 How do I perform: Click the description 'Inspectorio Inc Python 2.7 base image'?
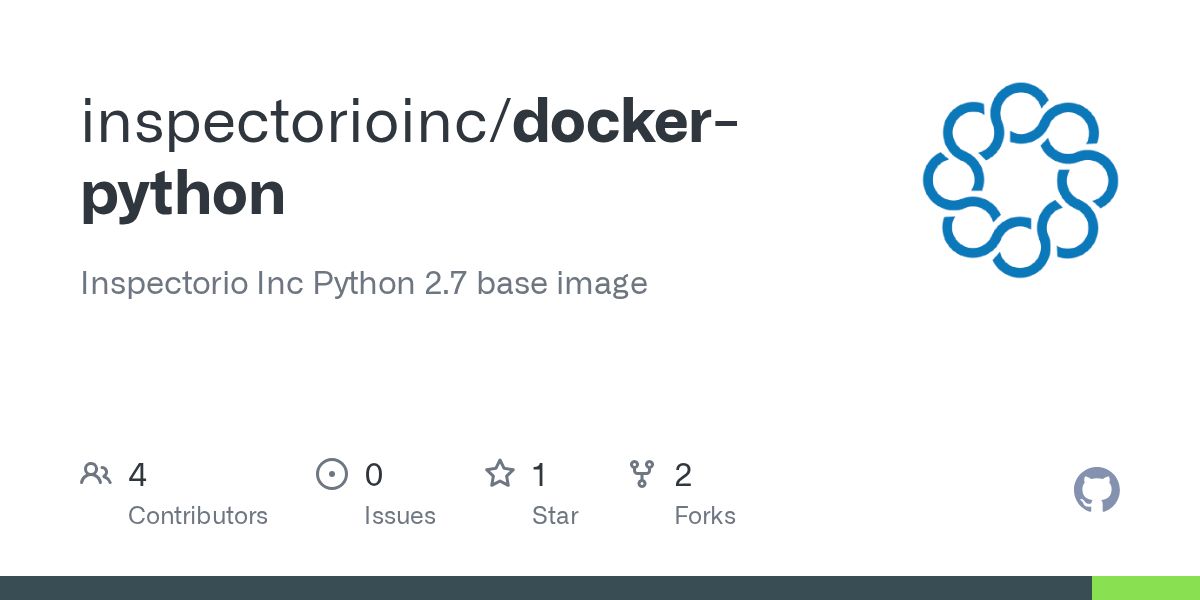tap(364, 283)
